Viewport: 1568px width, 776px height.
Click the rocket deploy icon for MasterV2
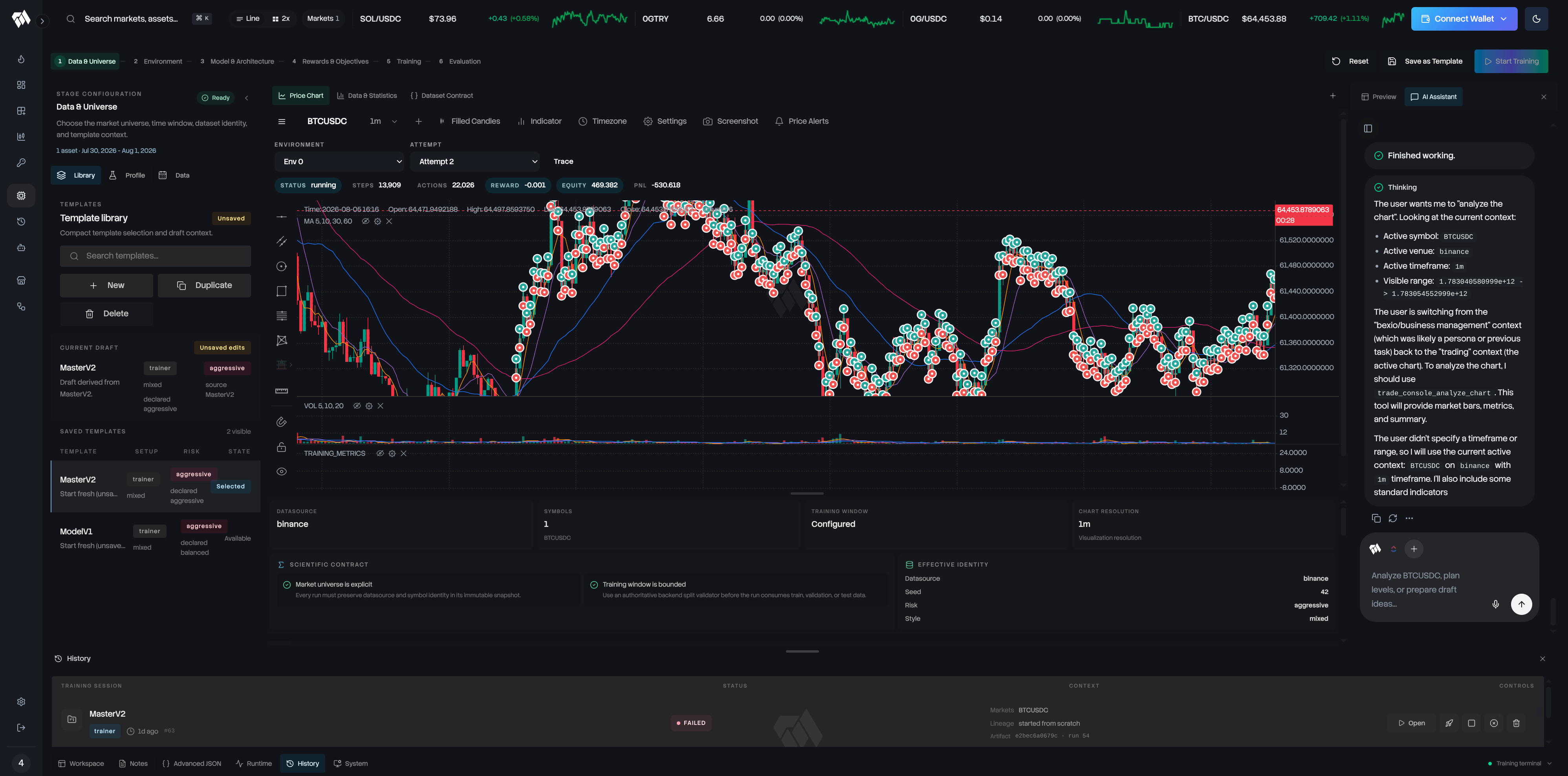[x=1449, y=723]
